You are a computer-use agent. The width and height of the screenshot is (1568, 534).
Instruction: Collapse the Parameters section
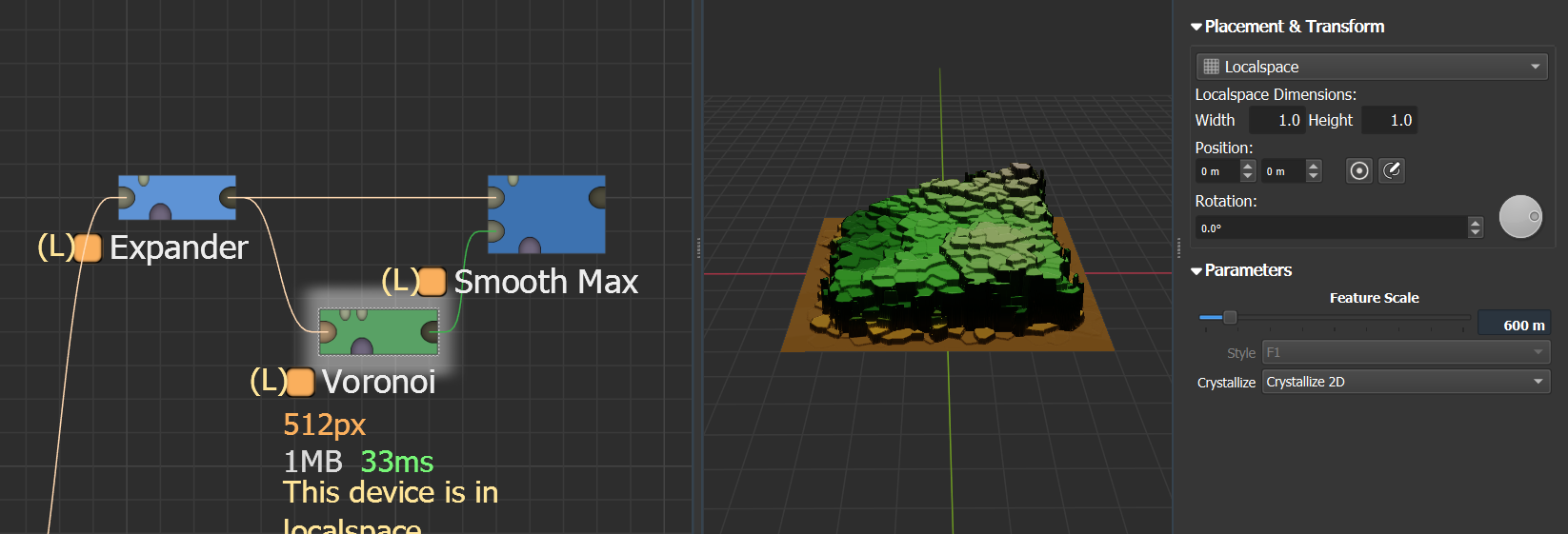(1196, 271)
